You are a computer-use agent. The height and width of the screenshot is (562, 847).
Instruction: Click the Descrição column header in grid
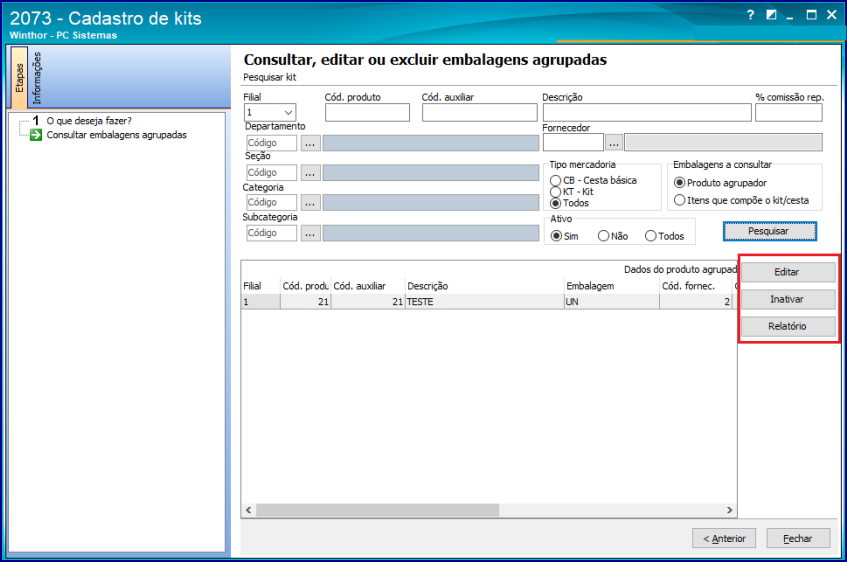484,286
